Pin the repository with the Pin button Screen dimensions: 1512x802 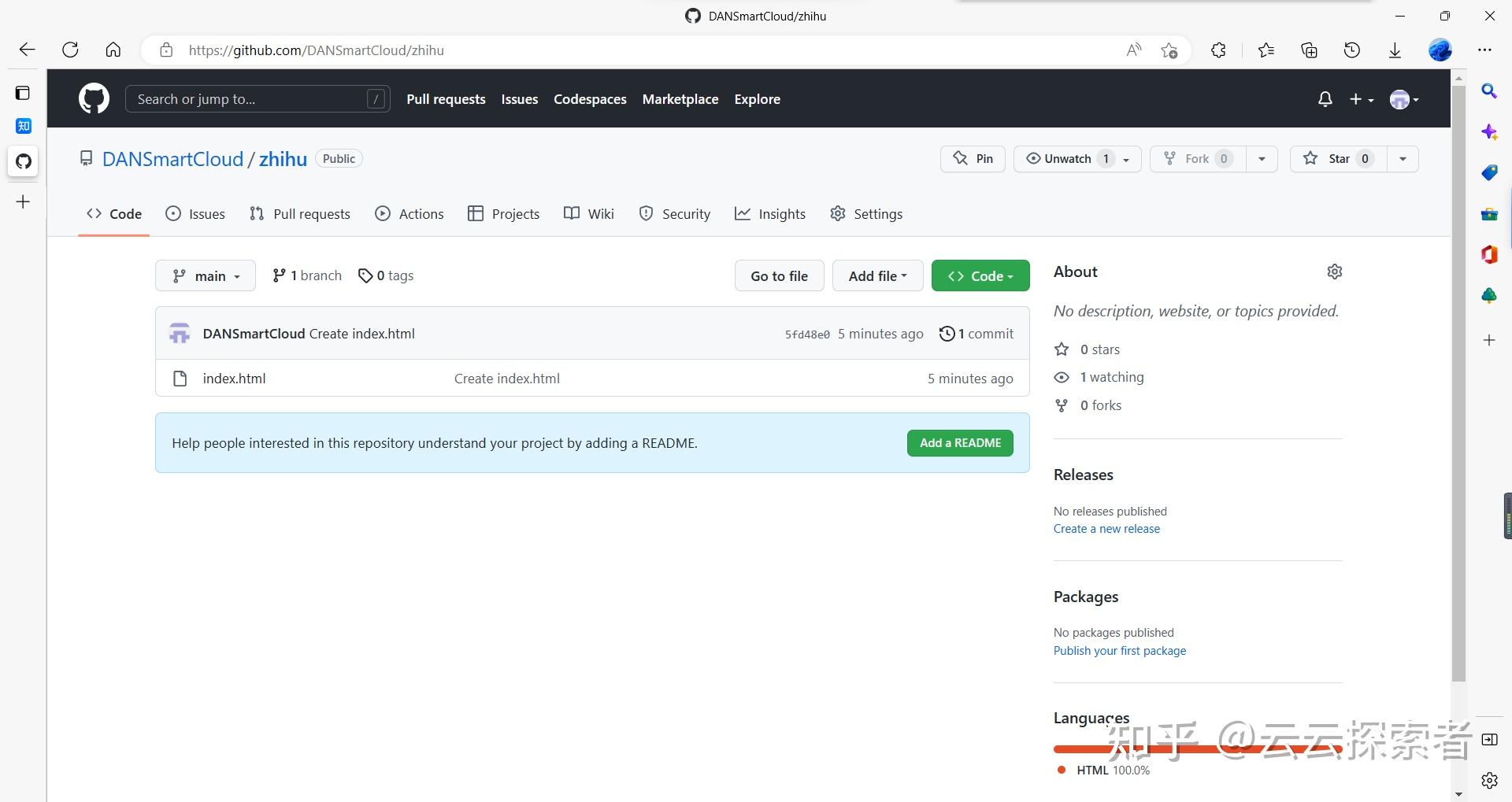(x=972, y=158)
